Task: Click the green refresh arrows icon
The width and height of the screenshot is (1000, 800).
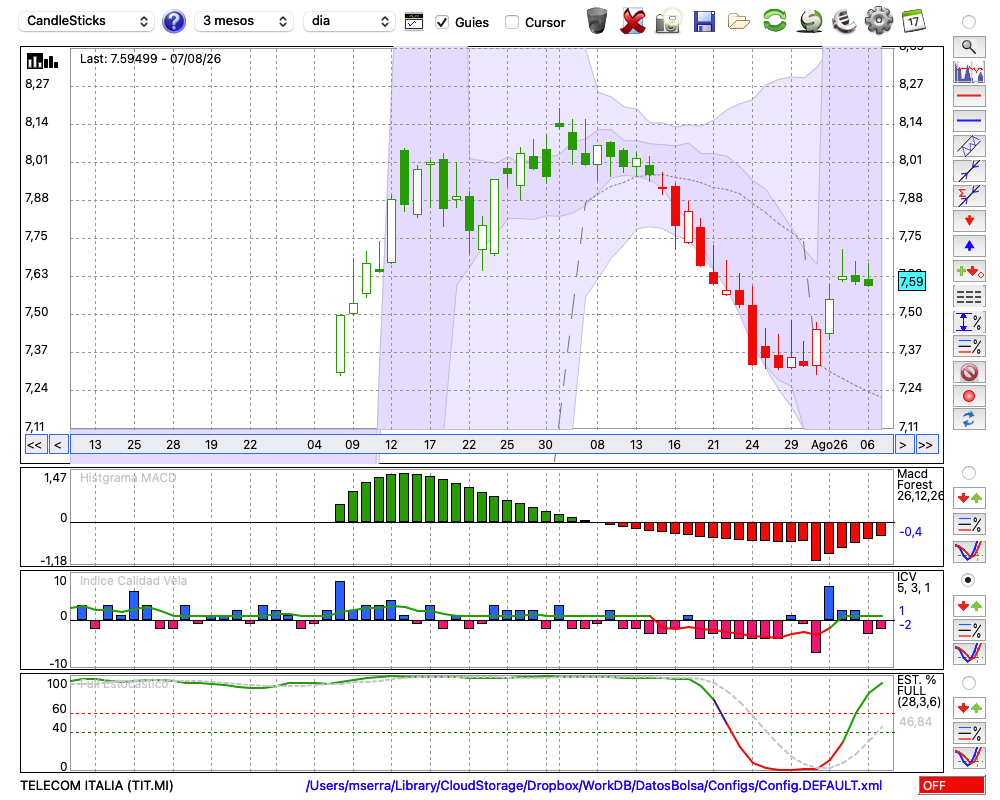Action: click(774, 21)
